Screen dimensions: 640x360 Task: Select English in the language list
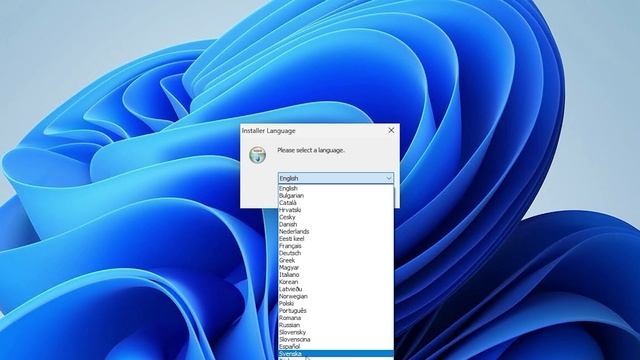[336, 188]
